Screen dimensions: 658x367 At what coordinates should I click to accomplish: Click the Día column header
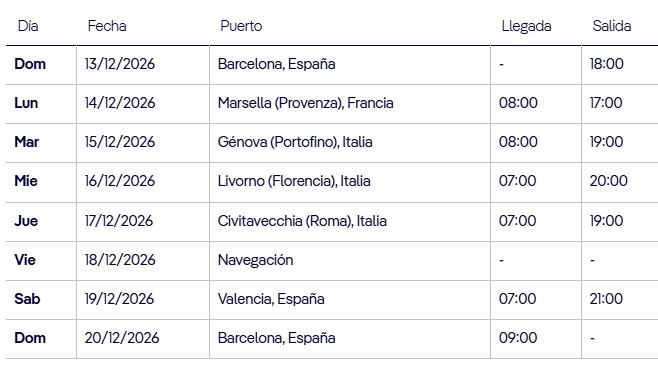[x=28, y=26]
